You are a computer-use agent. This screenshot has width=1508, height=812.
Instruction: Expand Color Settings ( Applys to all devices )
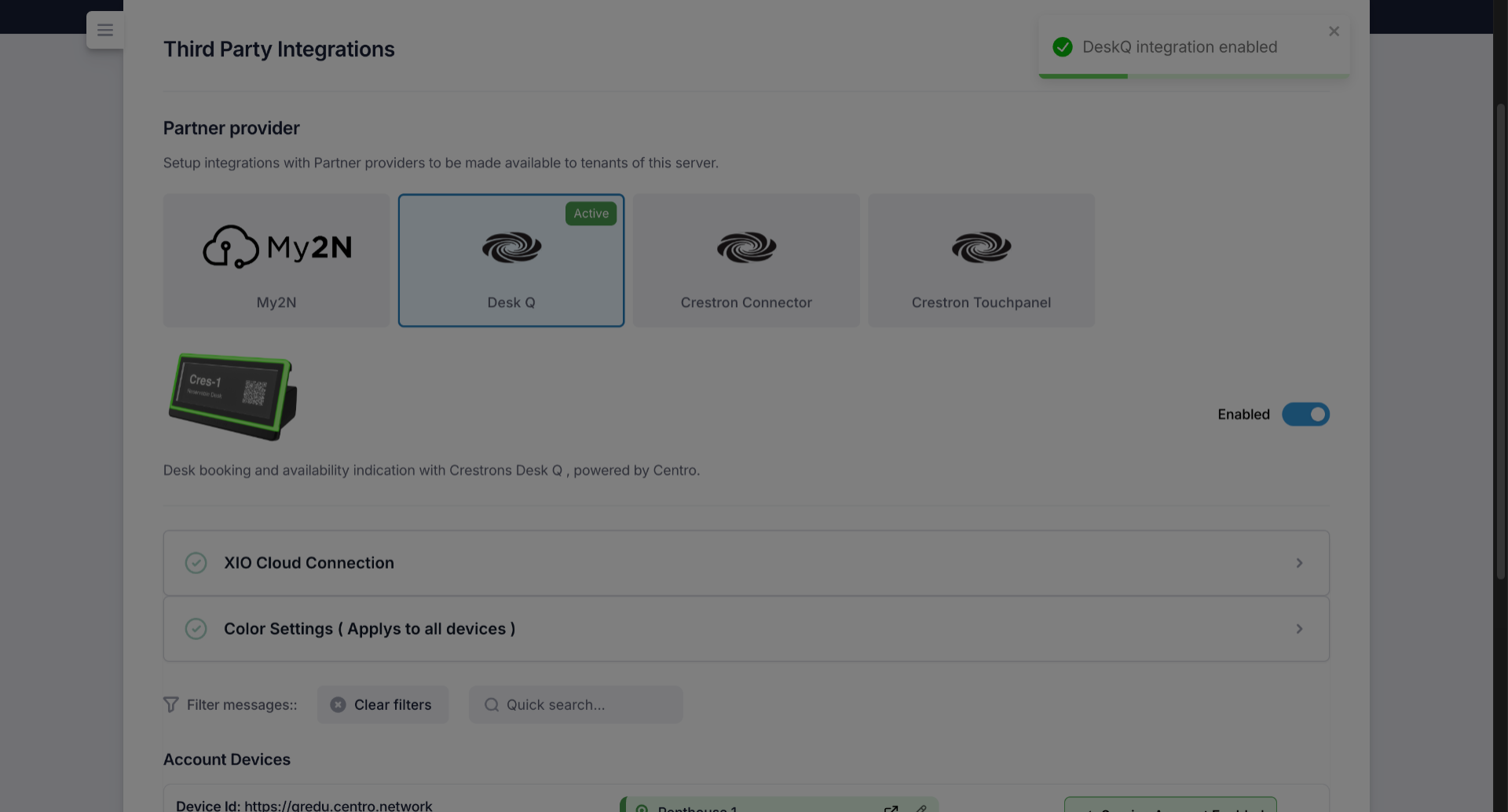point(1299,628)
